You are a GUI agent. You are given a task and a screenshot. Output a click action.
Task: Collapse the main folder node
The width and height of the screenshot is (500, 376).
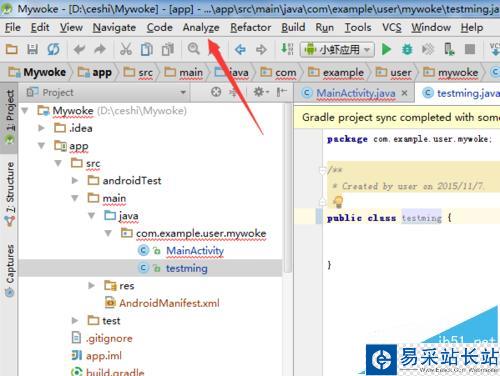(75, 198)
